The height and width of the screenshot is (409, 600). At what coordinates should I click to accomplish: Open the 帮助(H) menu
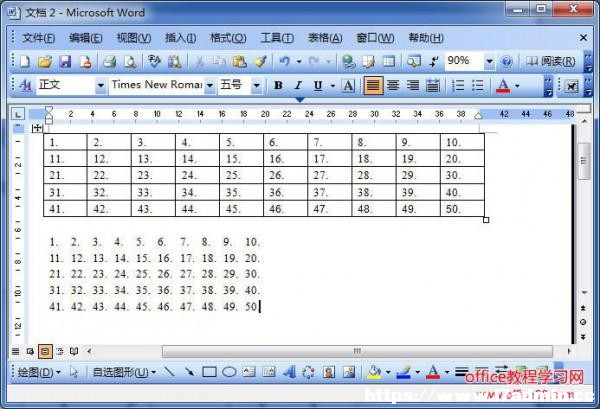(426, 38)
